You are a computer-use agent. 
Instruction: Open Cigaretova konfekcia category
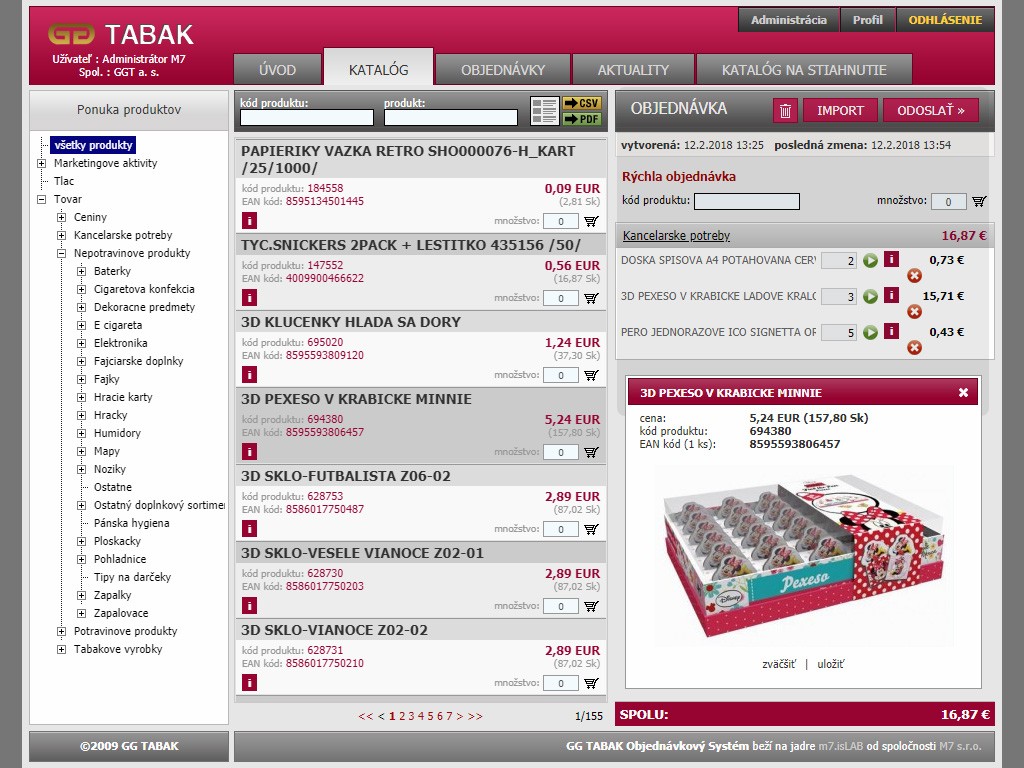pyautogui.click(x=144, y=289)
